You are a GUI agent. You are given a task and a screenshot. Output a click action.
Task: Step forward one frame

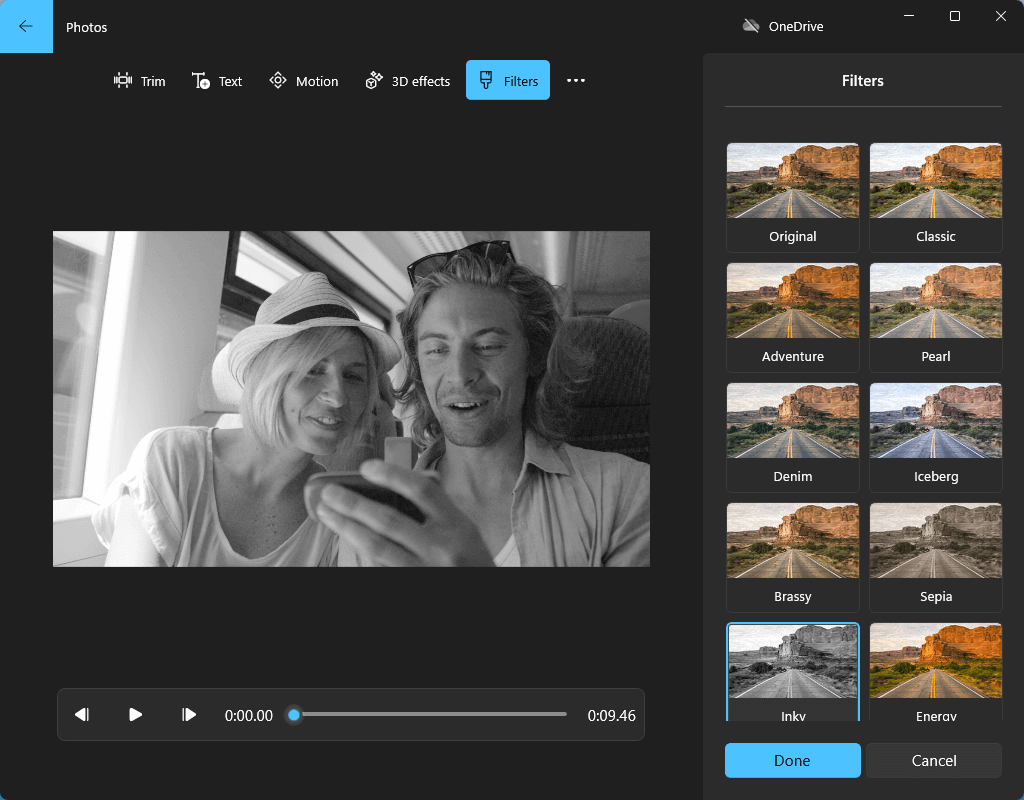(x=189, y=714)
